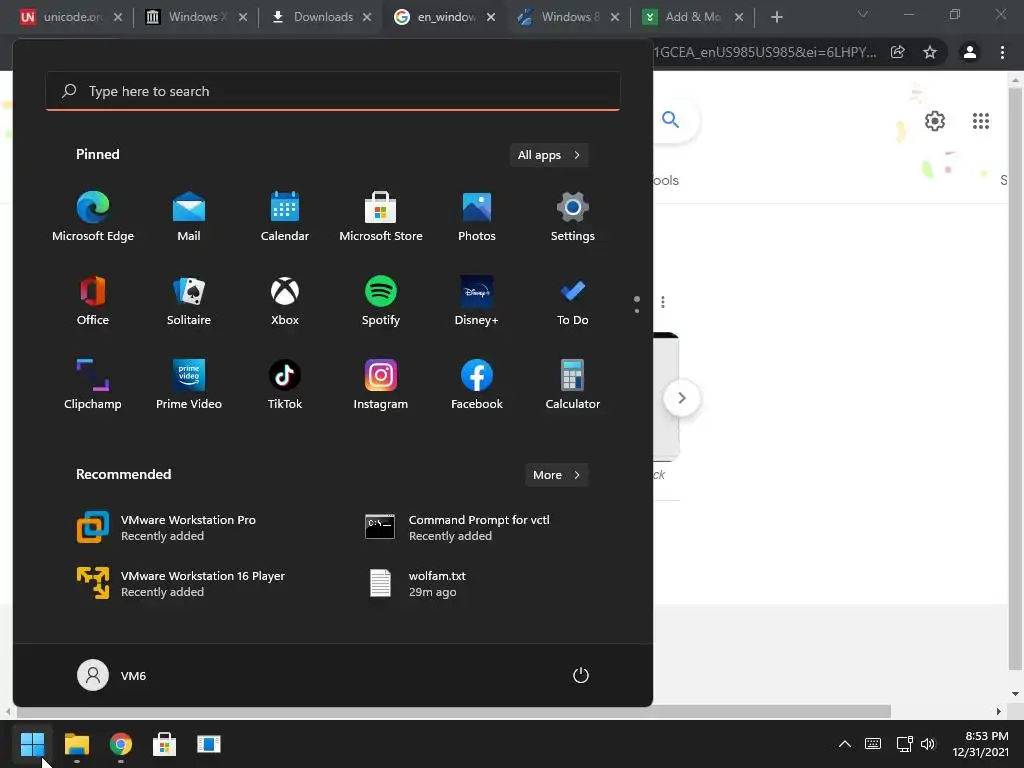Open Microsoft Store pinned app
Screen dimensions: 1024x768
click(x=381, y=217)
